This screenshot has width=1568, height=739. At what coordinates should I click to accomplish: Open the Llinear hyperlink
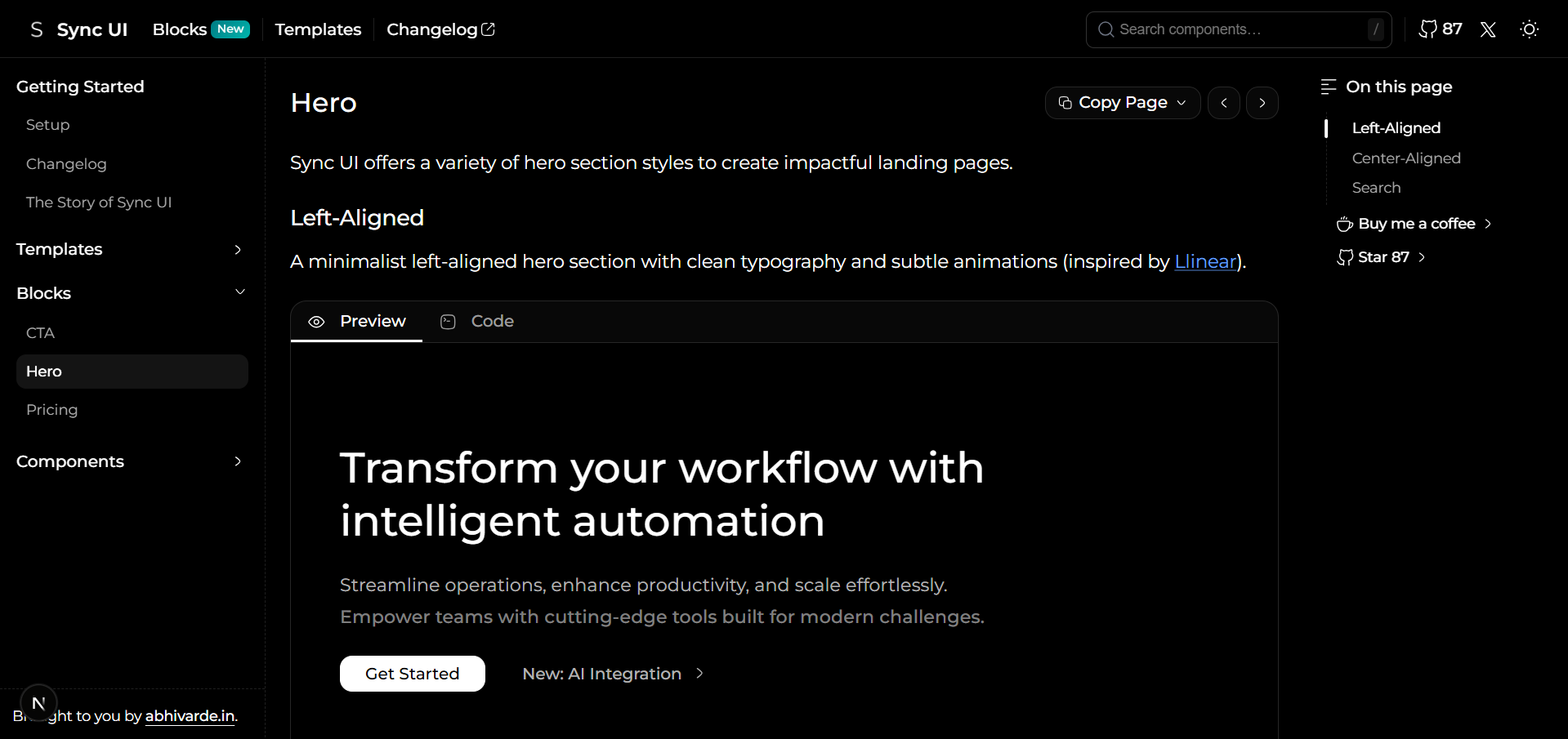click(1204, 261)
